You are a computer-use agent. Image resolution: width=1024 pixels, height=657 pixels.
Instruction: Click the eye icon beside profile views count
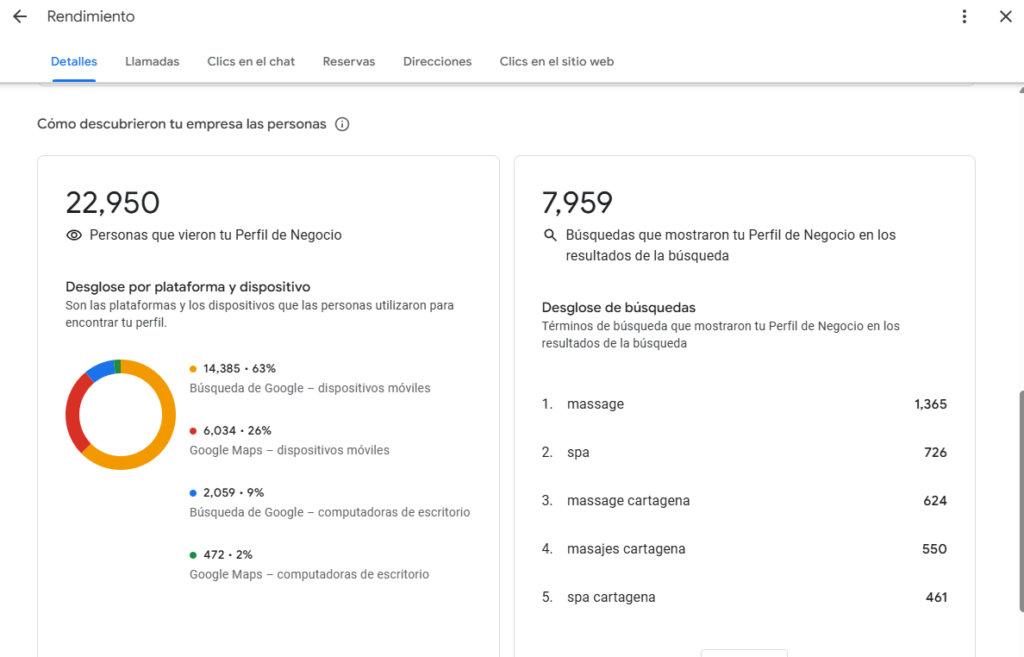[x=74, y=234]
